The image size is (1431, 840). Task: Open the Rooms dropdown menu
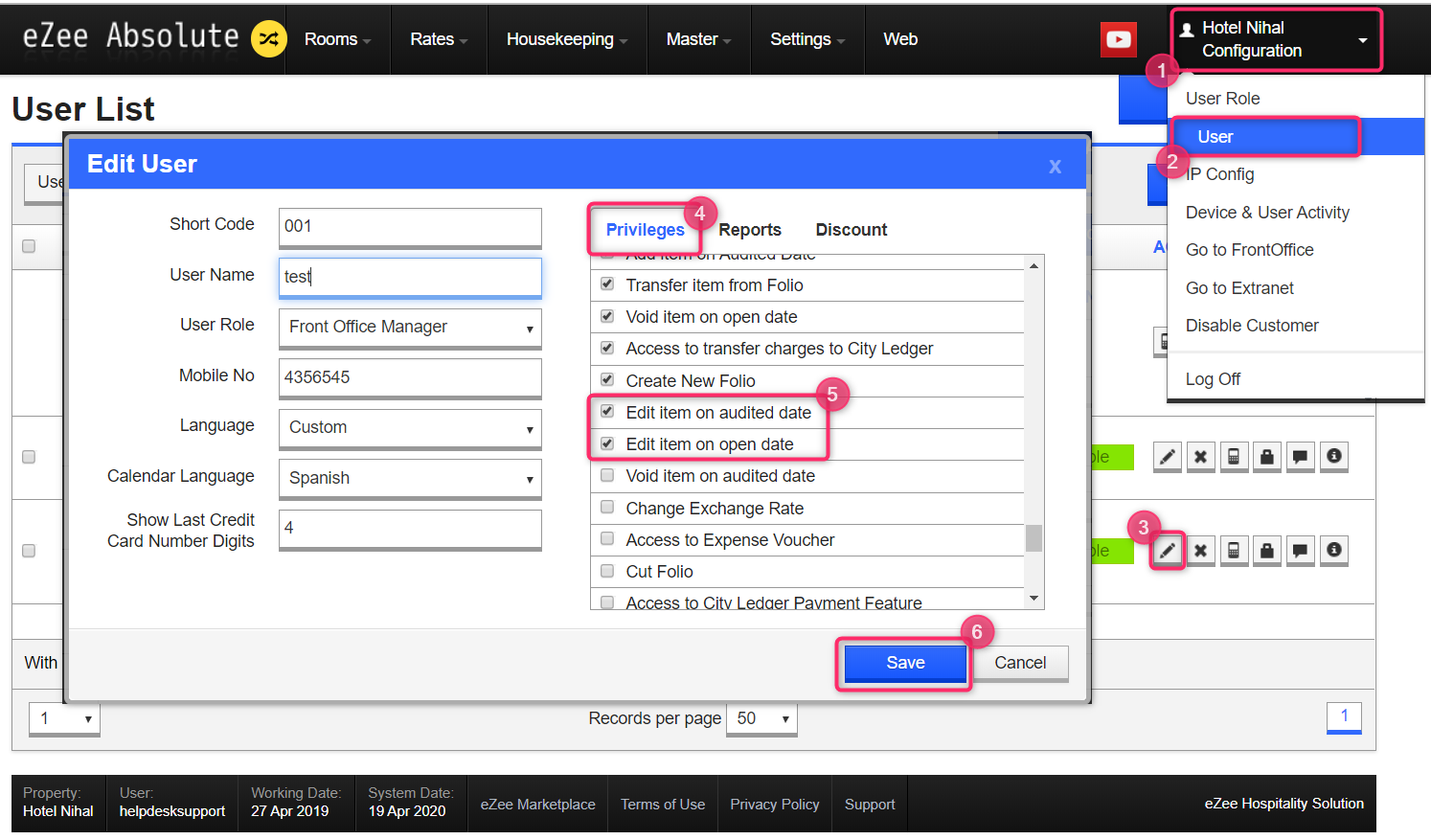pyautogui.click(x=337, y=39)
